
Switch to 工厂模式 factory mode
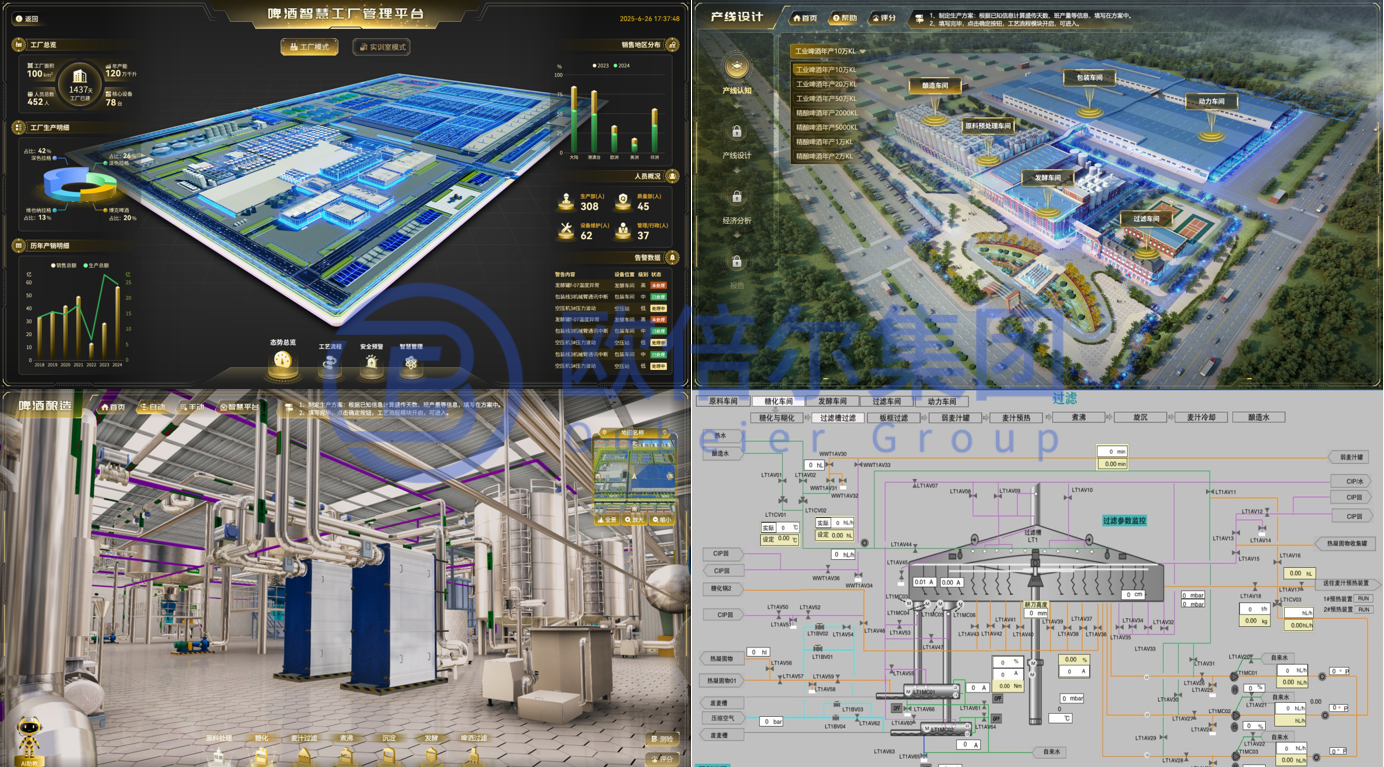pos(309,47)
